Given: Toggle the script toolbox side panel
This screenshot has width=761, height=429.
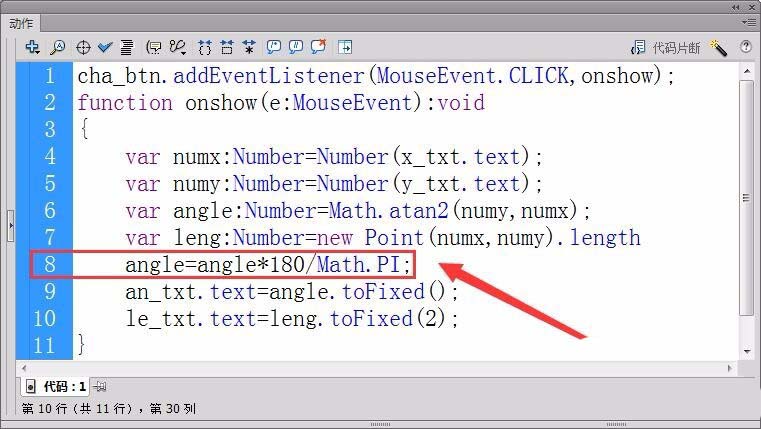Looking at the screenshot, I should pyautogui.click(x=345, y=47).
